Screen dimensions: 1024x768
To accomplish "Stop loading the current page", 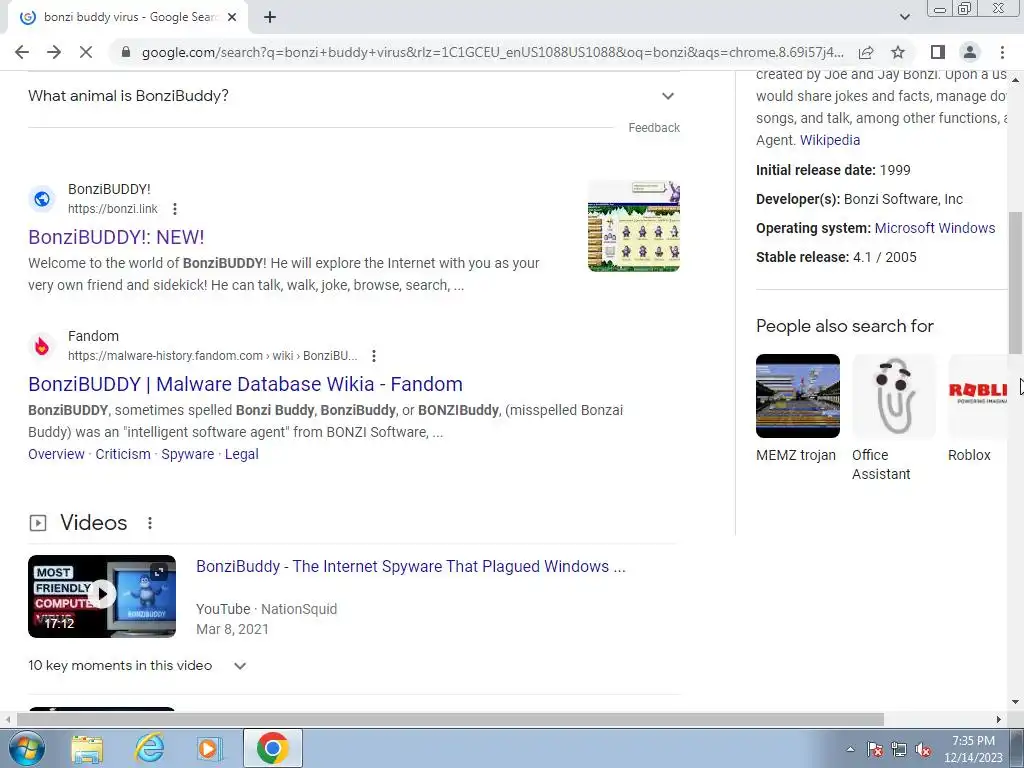I will [x=86, y=52].
